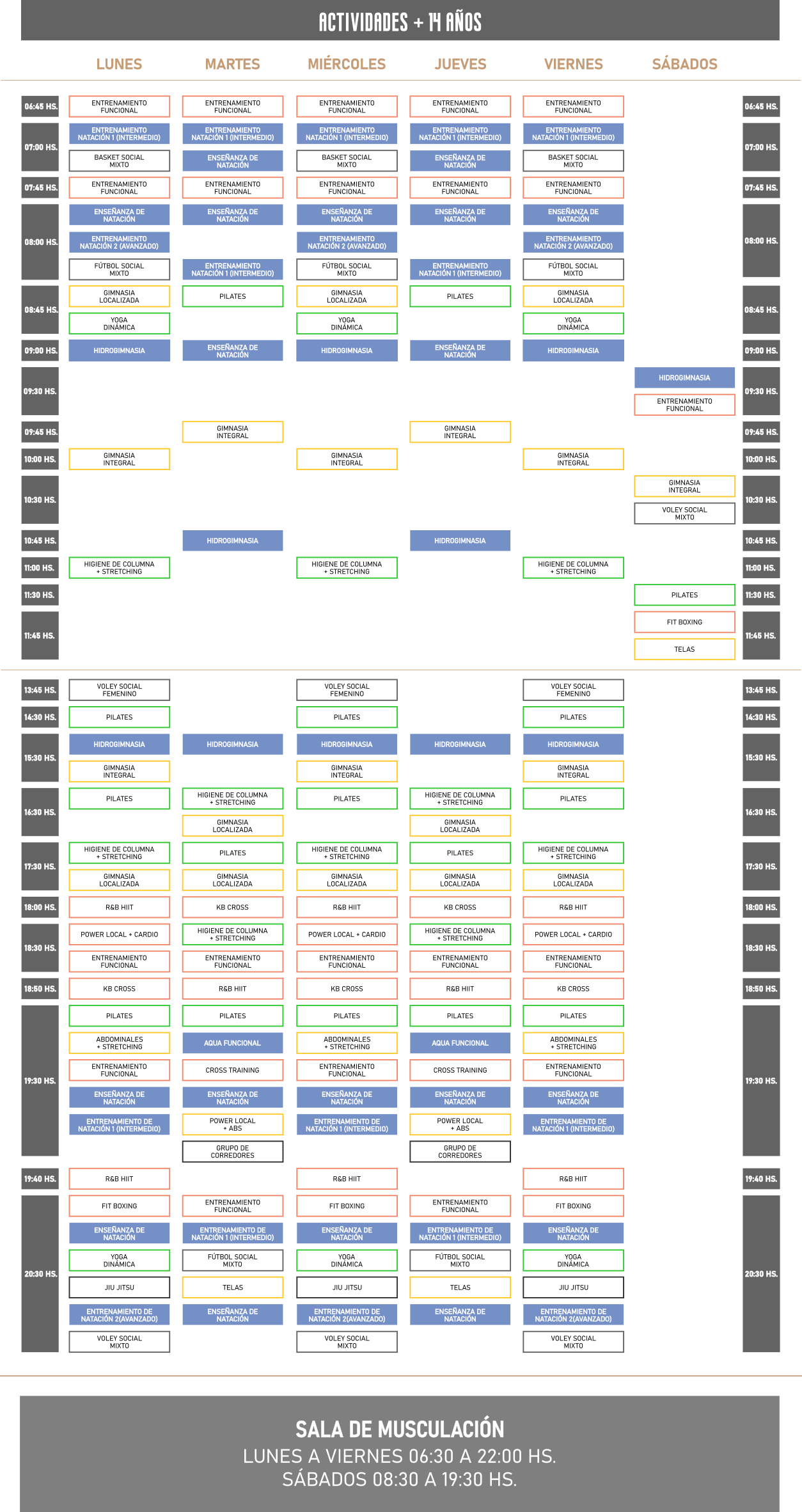Screen dimensions: 802x1512
Task: Click Monday's Basket Social Mixto block
Action: click(x=119, y=161)
